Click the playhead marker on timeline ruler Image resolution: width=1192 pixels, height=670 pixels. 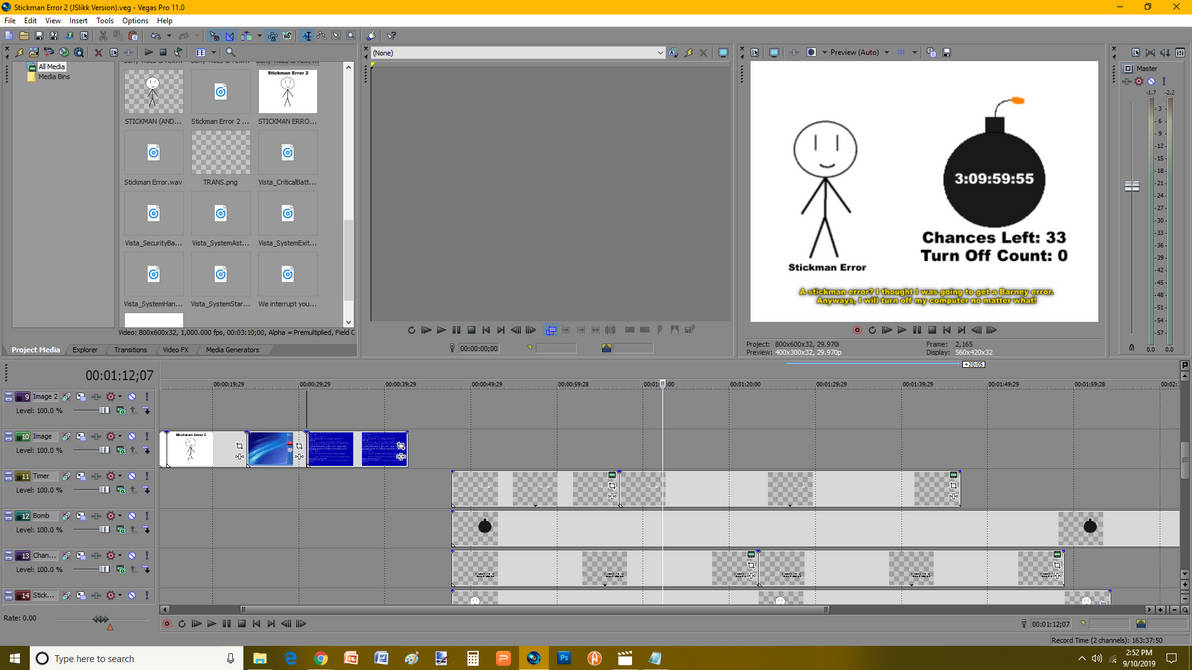click(x=662, y=384)
